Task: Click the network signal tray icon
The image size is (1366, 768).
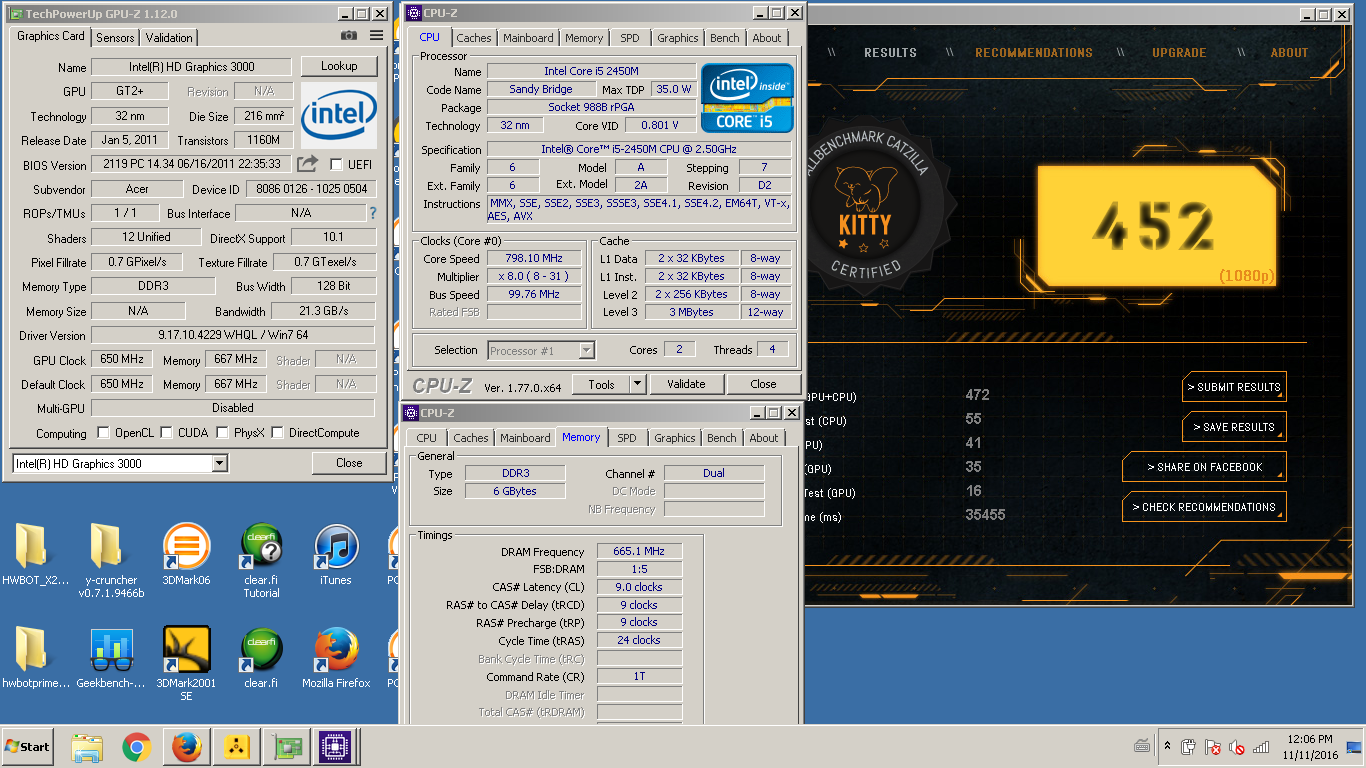Action: tap(1261, 747)
